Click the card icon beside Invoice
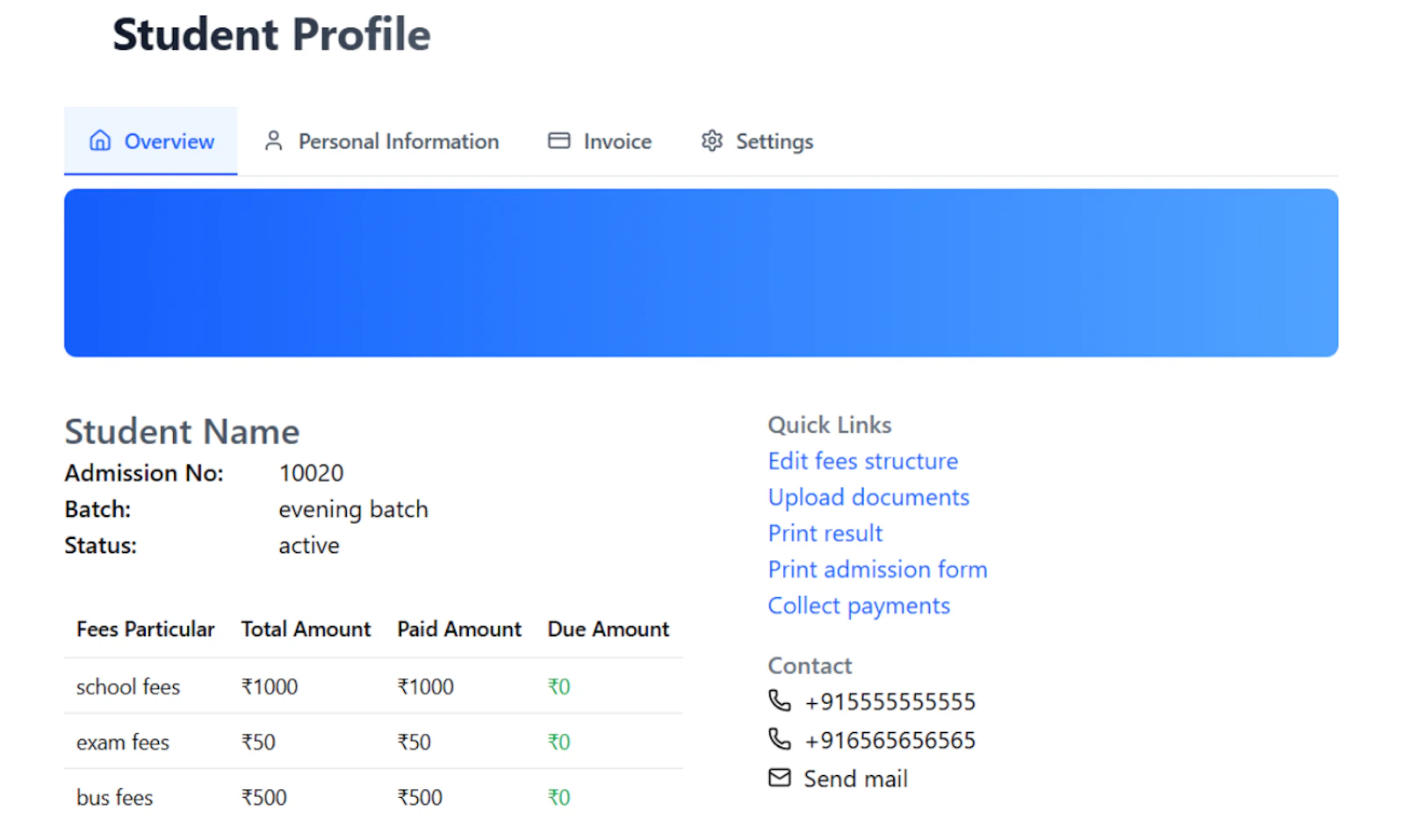The height and width of the screenshot is (840, 1405). click(x=558, y=140)
